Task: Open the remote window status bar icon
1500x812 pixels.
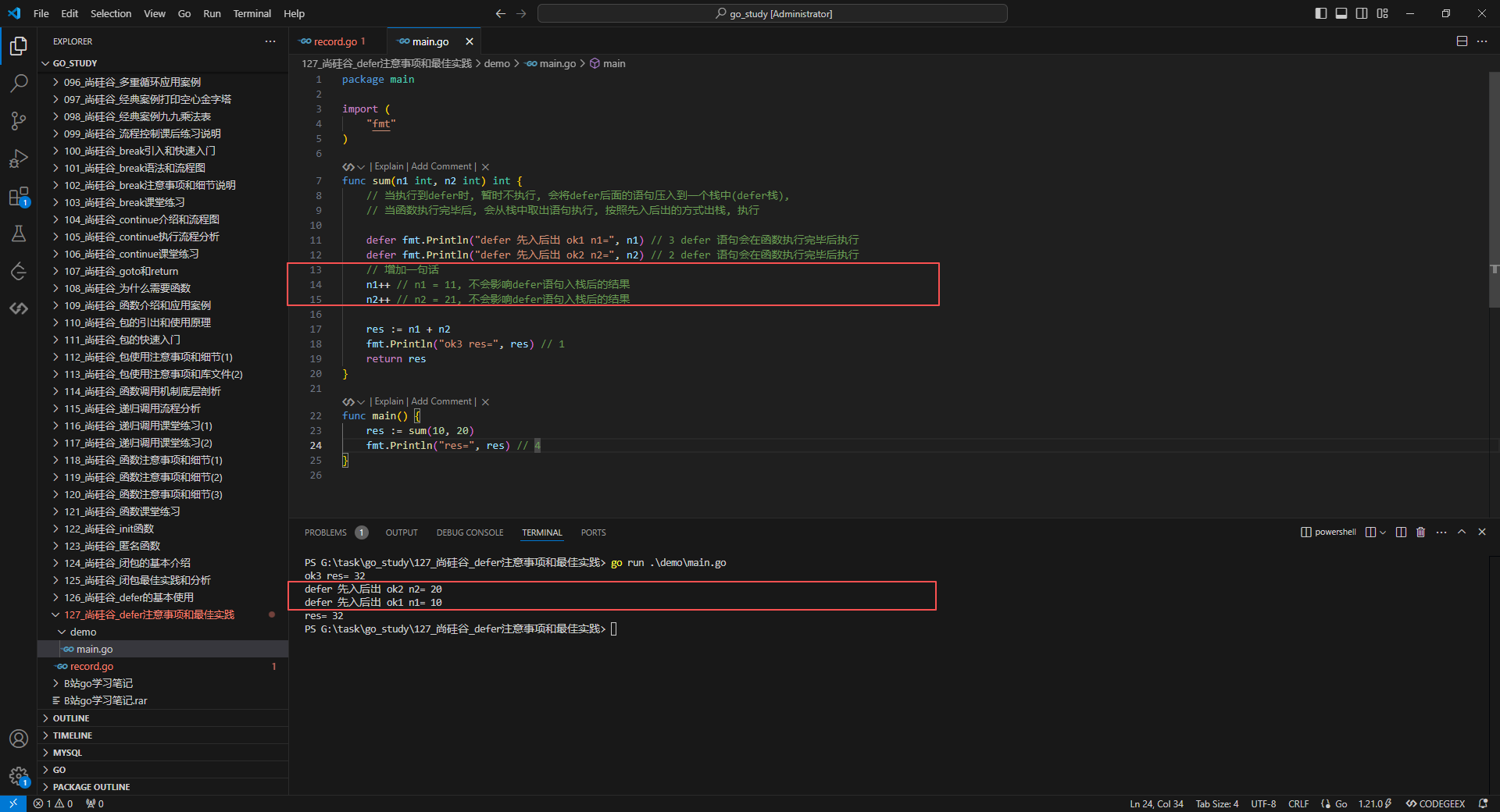Action: [x=13, y=803]
